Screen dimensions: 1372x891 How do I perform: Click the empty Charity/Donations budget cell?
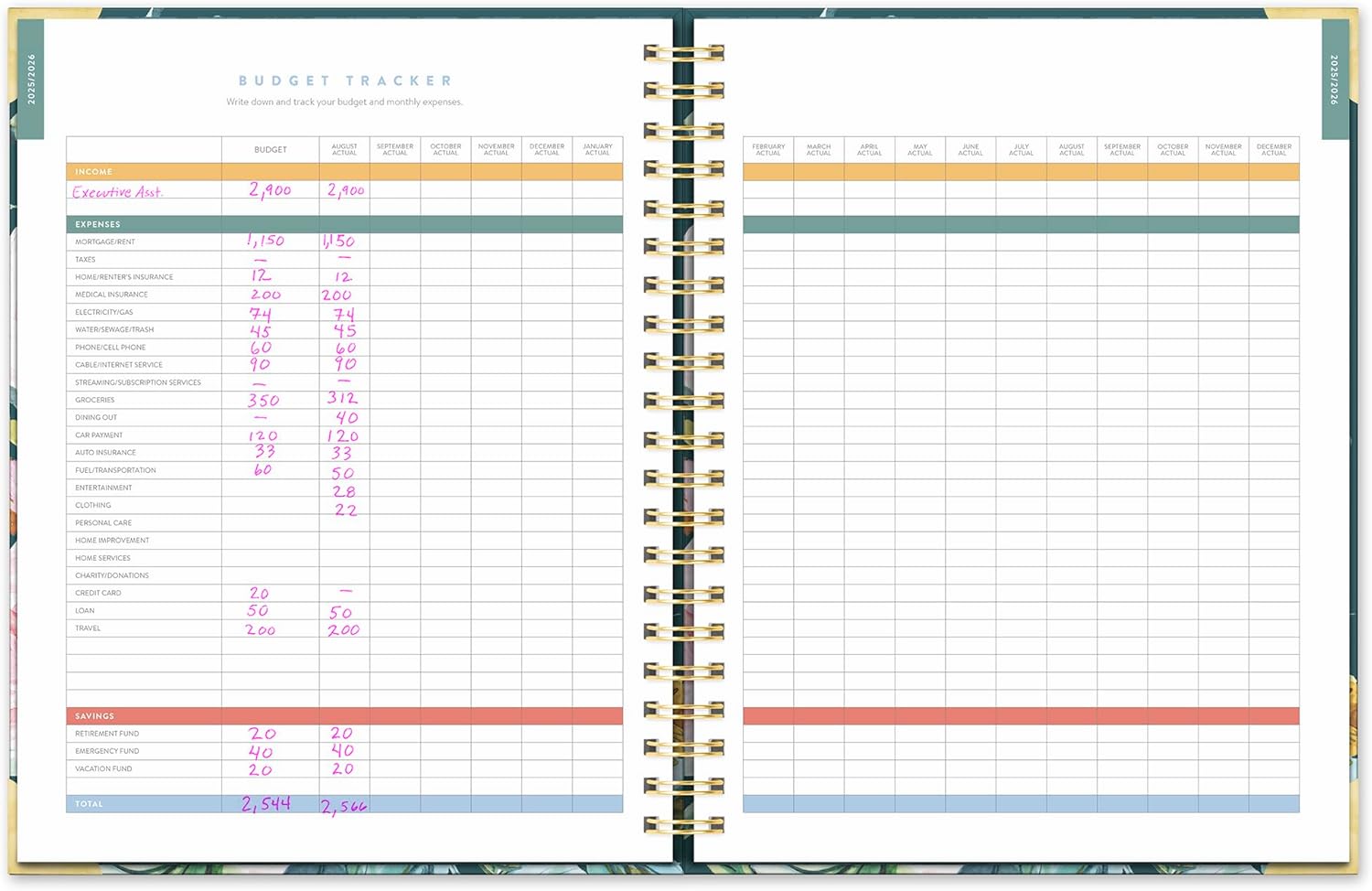pyautogui.click(x=270, y=575)
